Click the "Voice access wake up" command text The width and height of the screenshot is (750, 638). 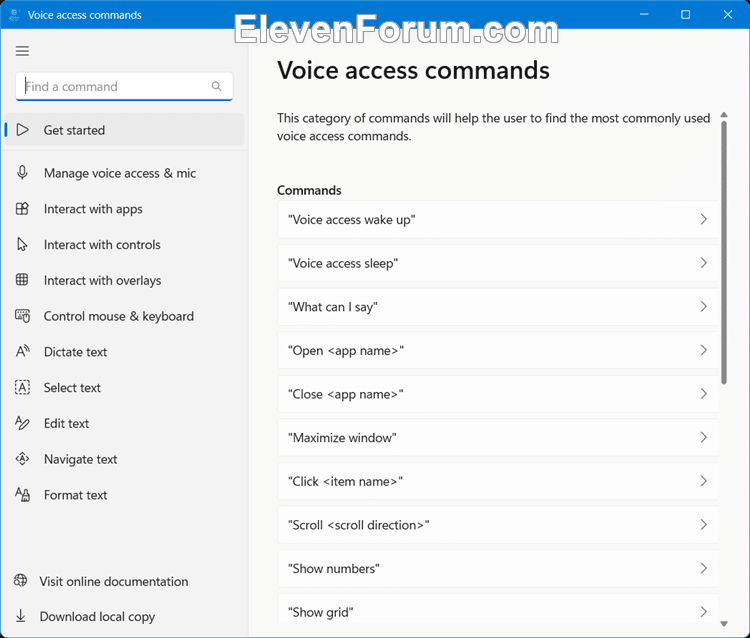click(x=352, y=220)
